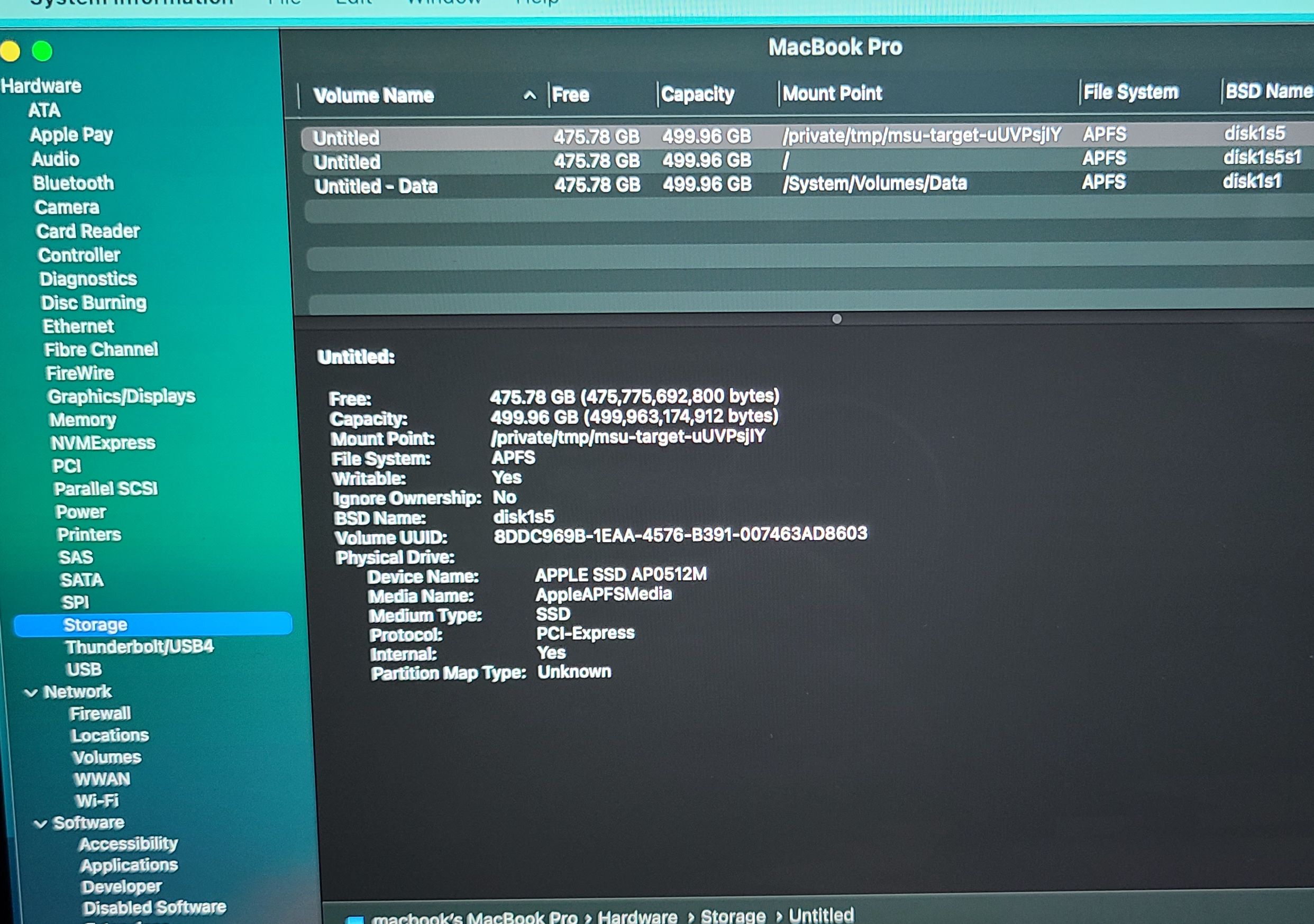This screenshot has height=924, width=1314.
Task: Click the computer icon in path bar
Action: coord(355,919)
